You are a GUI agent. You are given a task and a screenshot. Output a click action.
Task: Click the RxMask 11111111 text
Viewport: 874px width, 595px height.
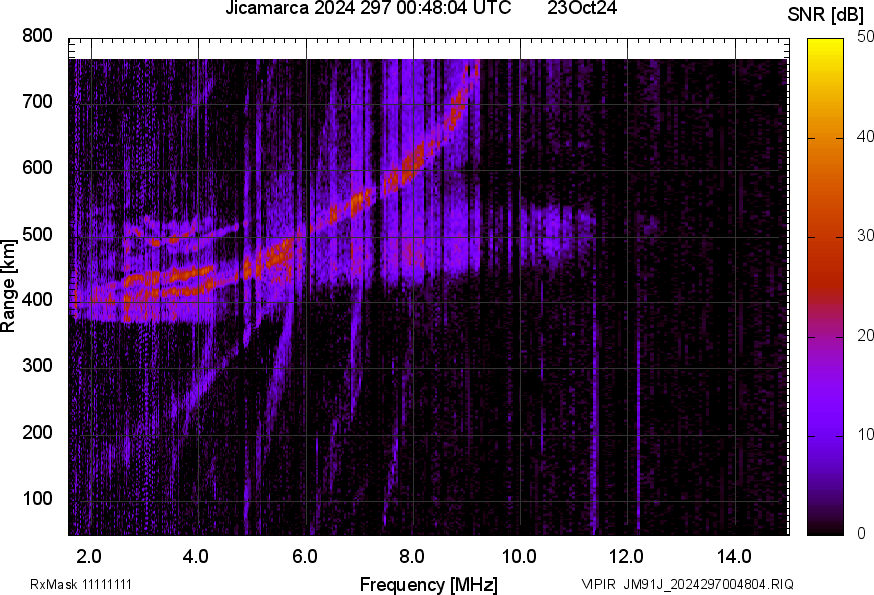click(81, 585)
